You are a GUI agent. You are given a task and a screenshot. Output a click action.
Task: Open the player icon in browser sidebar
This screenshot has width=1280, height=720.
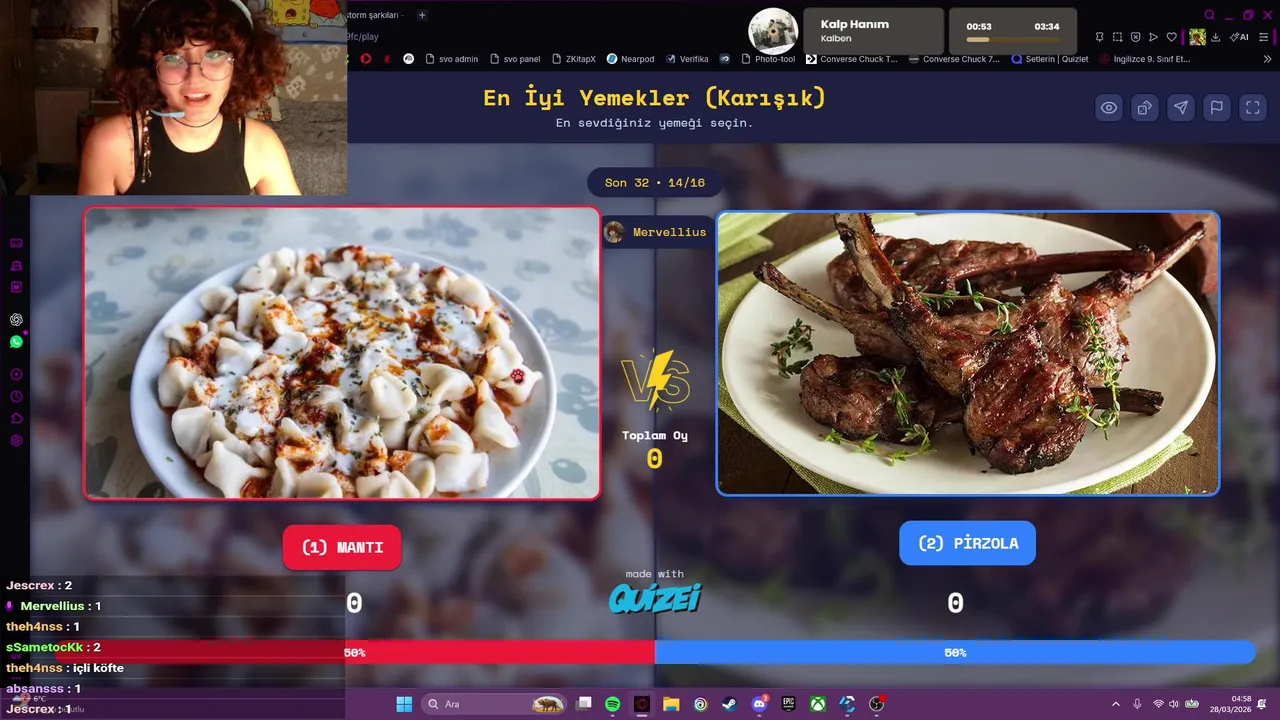pyautogui.click(x=16, y=374)
